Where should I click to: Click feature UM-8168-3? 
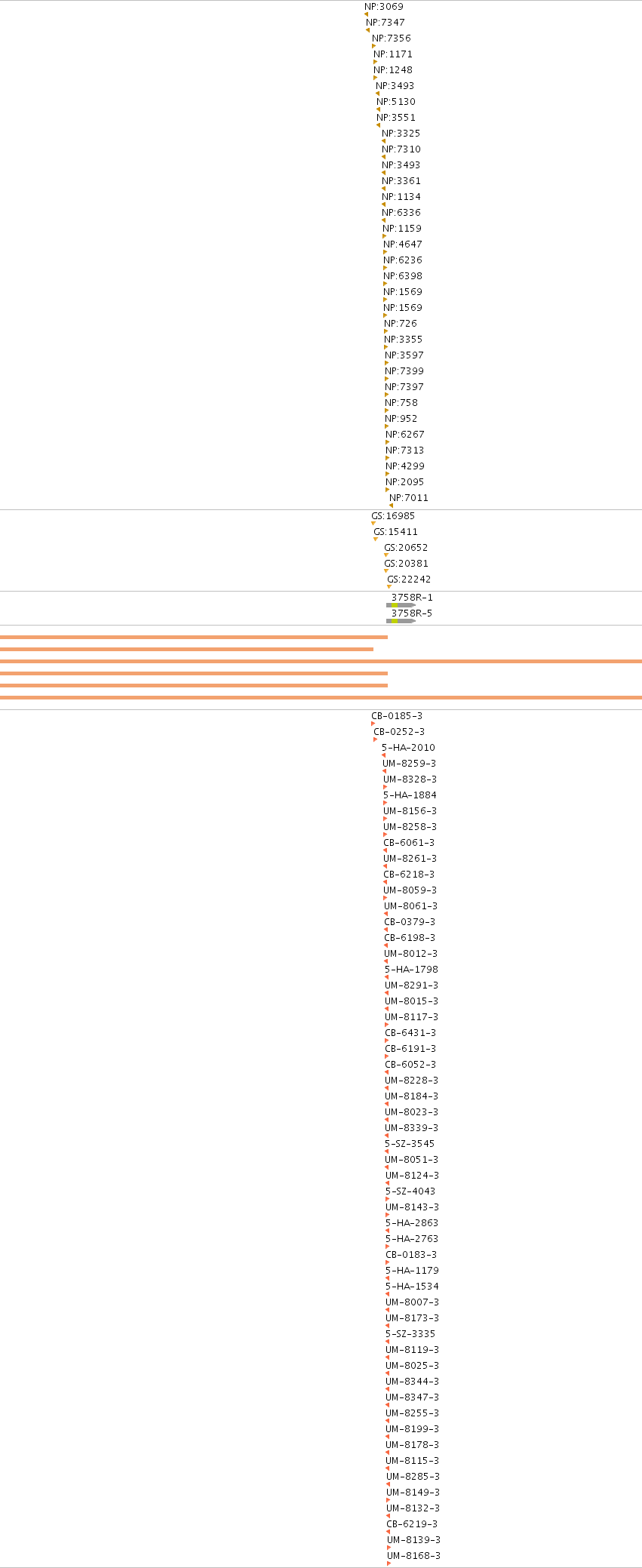pos(413,1556)
